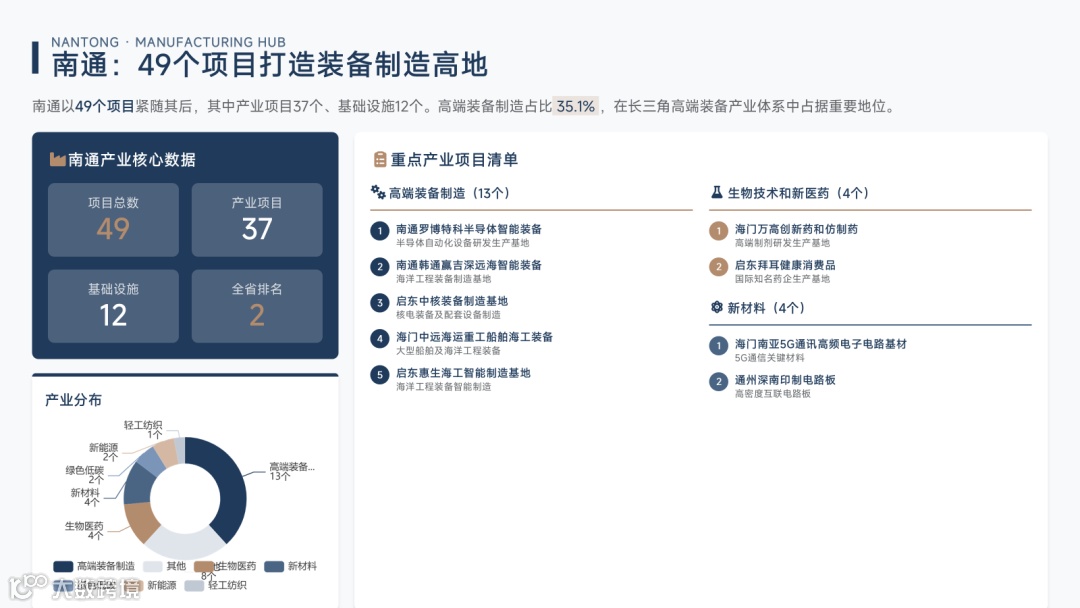Screen dimensions: 1080x608
Task: Click the atom icon beside 新材料（4个）
Action: click(716, 307)
